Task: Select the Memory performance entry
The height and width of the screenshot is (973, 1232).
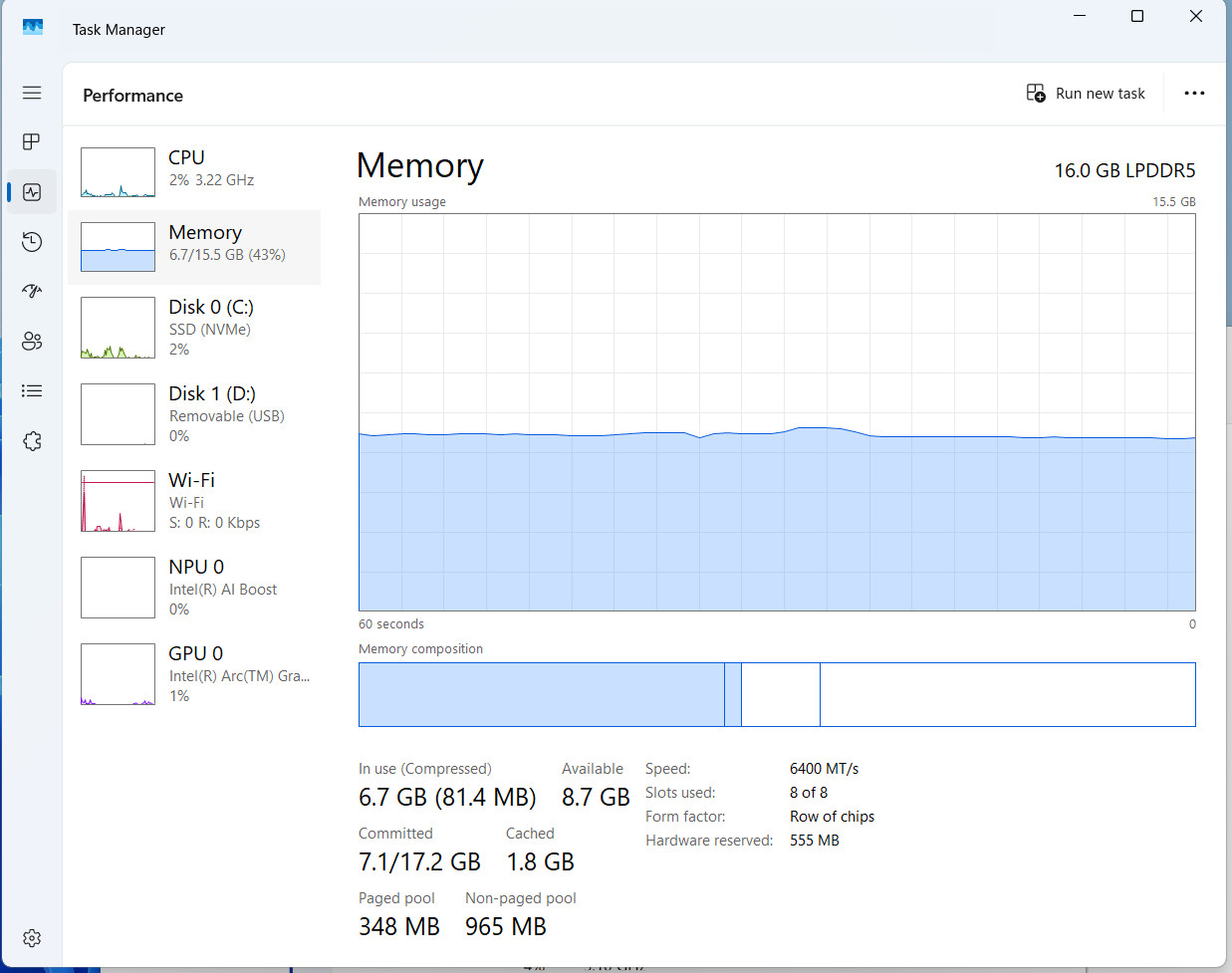Action: 194,247
